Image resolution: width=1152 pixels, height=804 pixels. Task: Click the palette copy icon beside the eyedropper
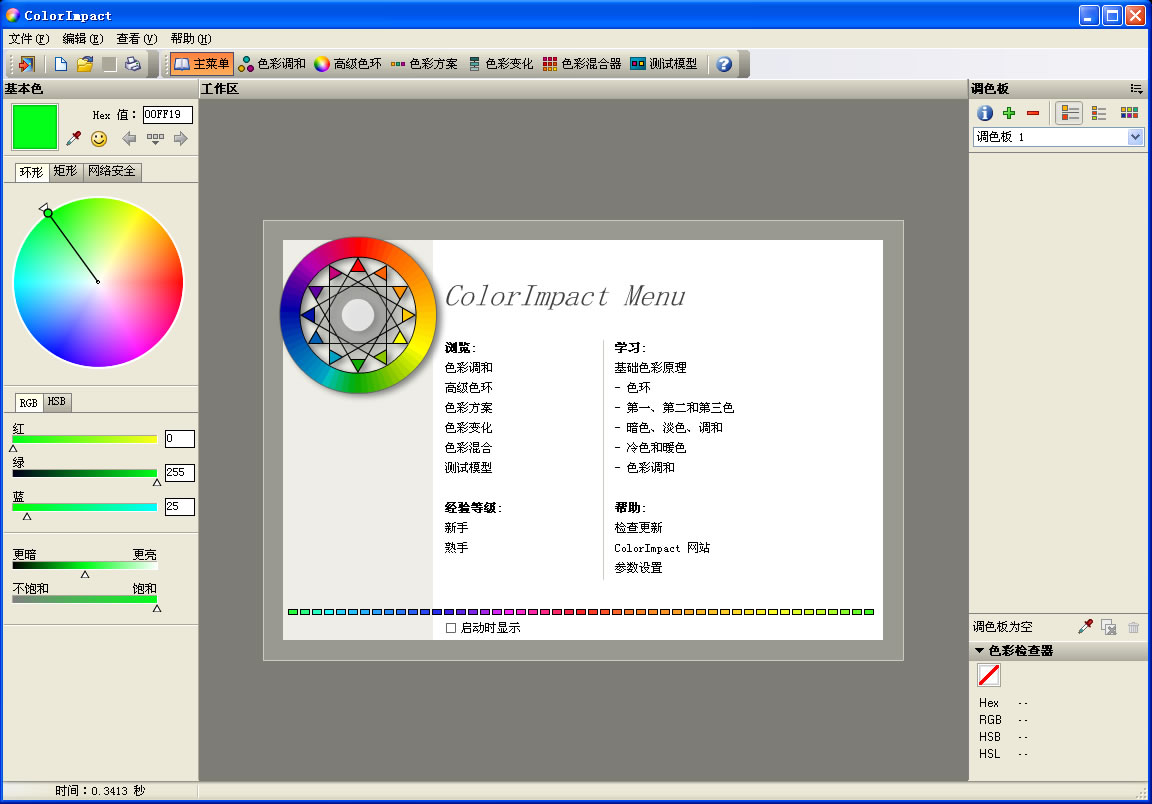[1109, 627]
